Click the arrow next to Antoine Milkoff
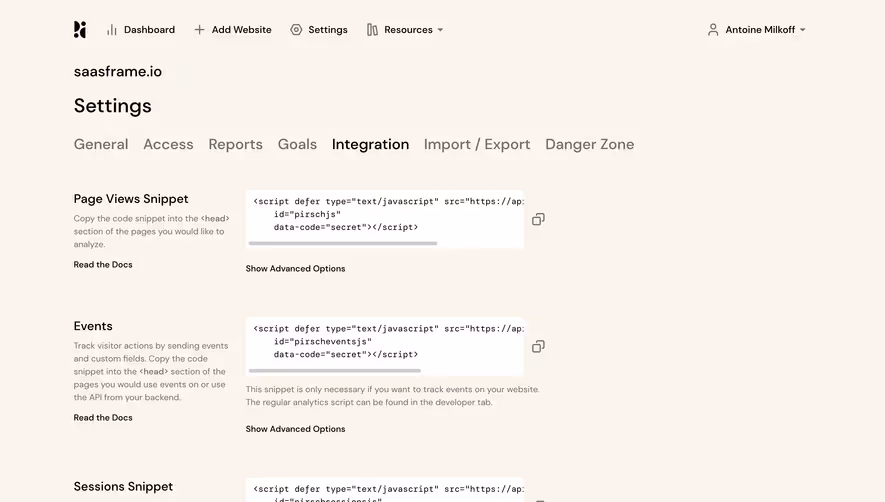885x502 pixels. (x=803, y=30)
